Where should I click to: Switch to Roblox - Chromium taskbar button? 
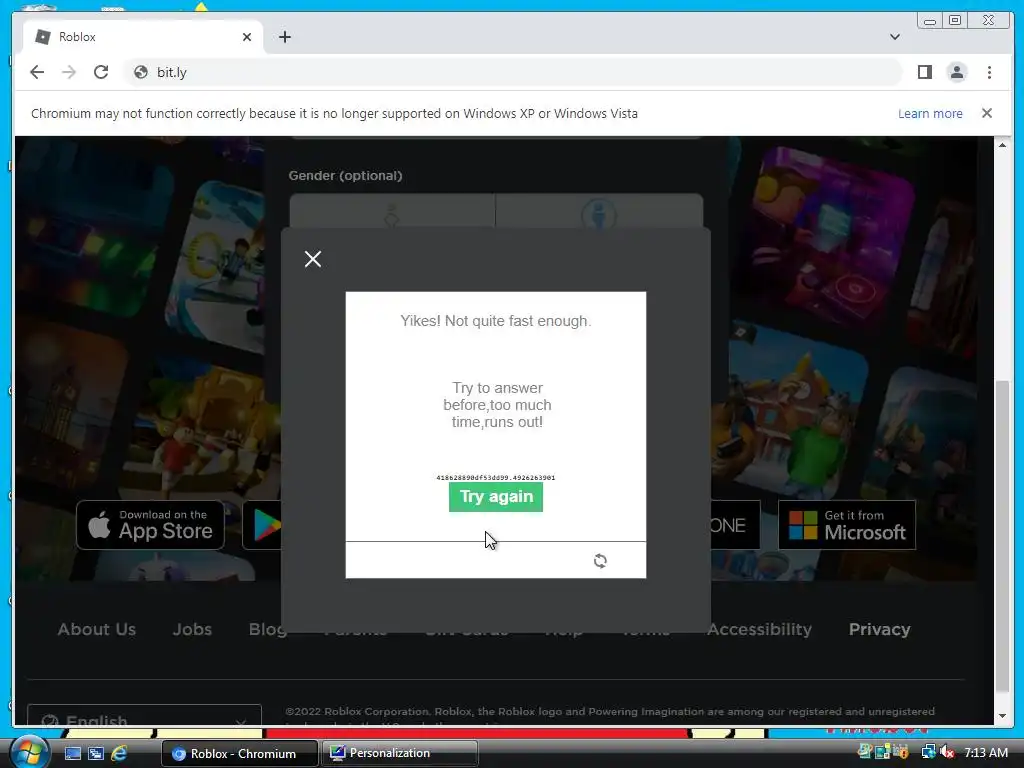[239, 754]
